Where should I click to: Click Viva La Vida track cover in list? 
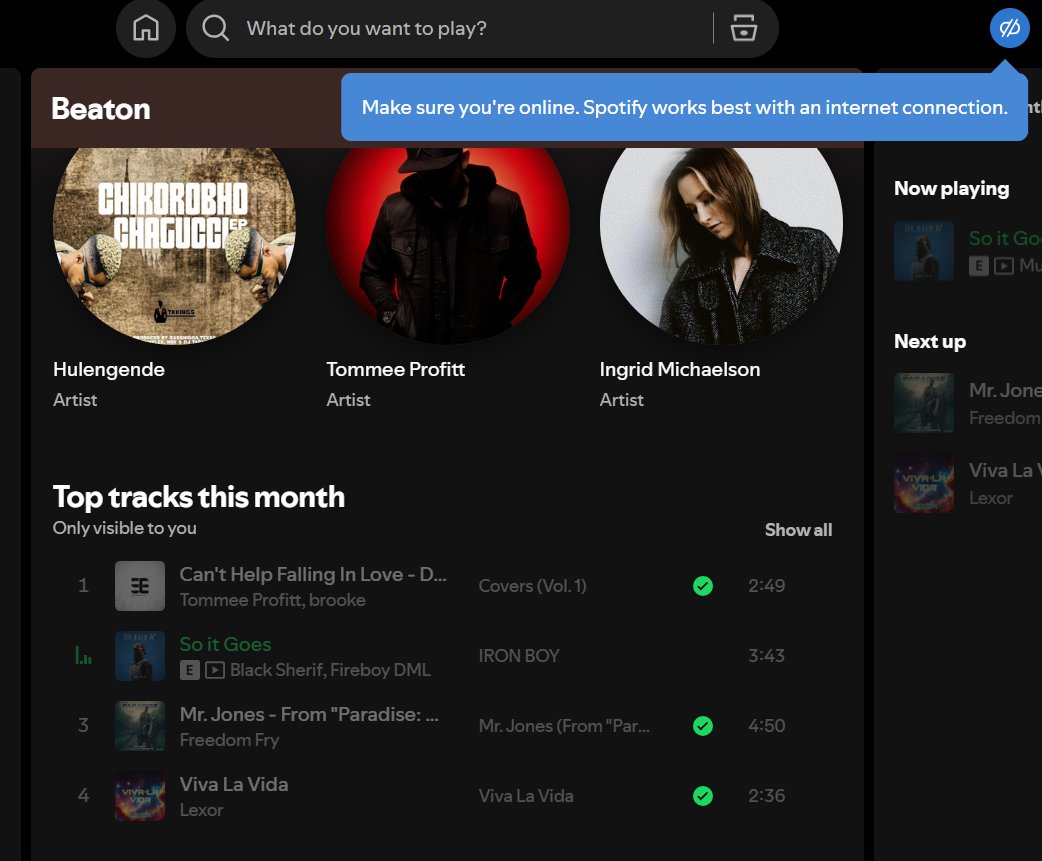(x=140, y=796)
